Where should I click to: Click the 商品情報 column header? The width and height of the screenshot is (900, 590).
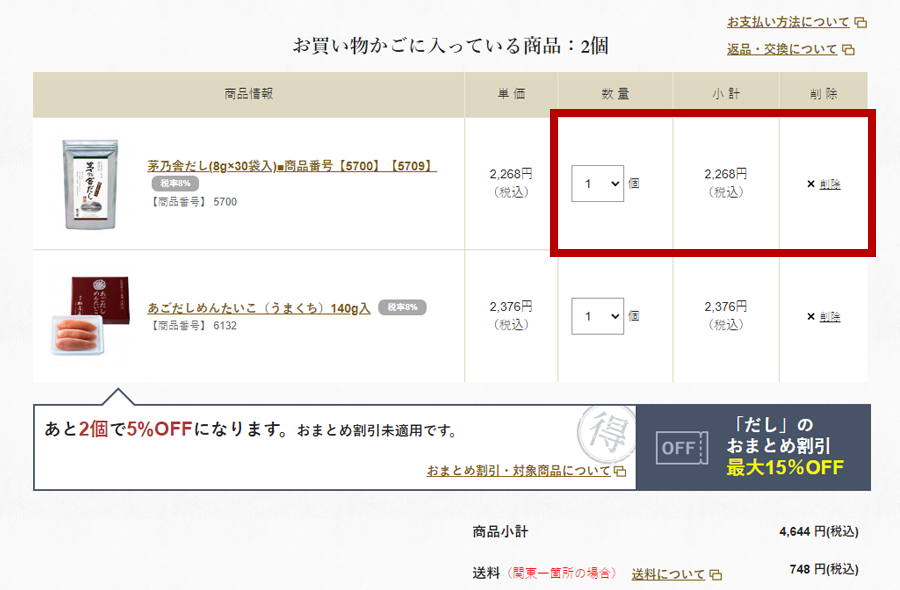pos(249,94)
